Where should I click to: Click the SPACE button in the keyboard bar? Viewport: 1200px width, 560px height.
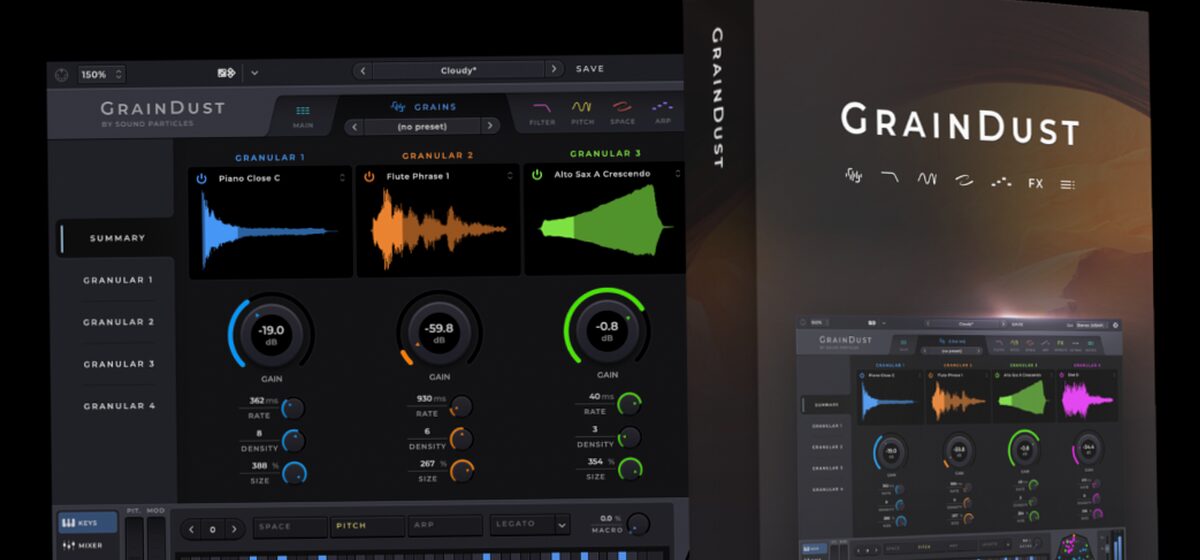291,526
